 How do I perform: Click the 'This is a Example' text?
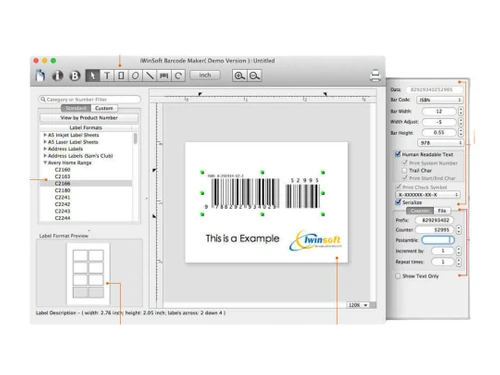click(x=242, y=238)
